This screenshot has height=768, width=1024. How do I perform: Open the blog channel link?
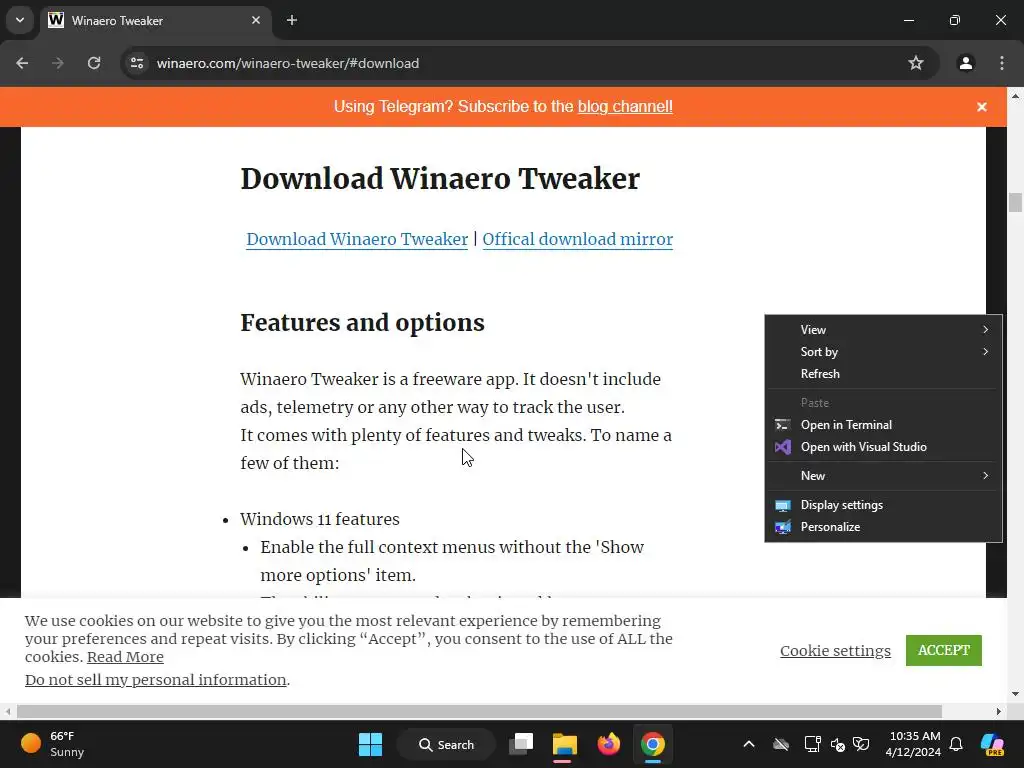coord(625,106)
